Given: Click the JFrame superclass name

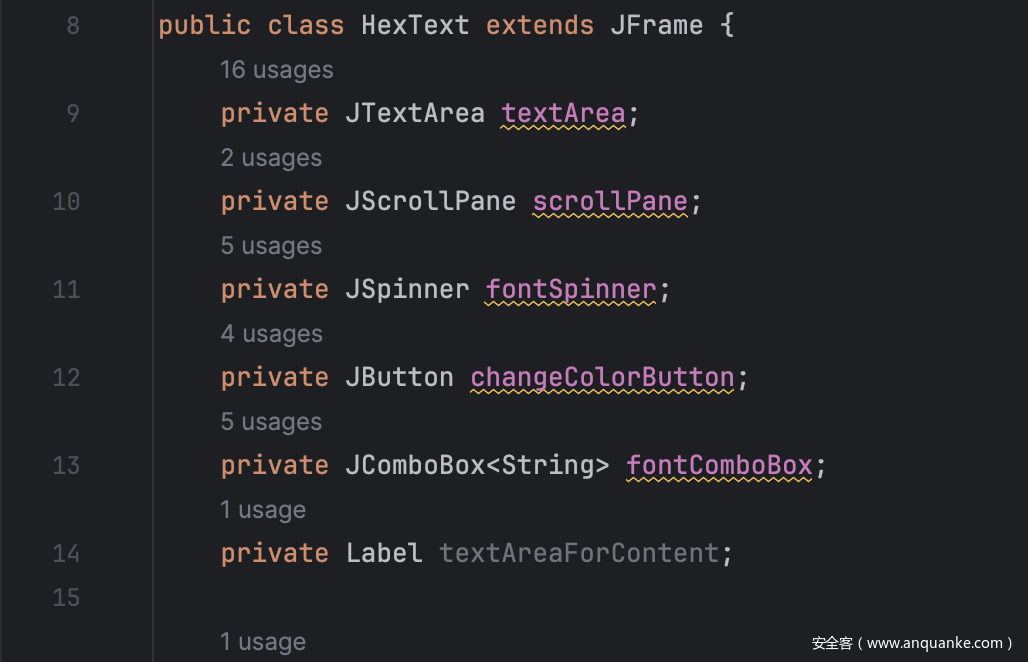Looking at the screenshot, I should [x=656, y=25].
